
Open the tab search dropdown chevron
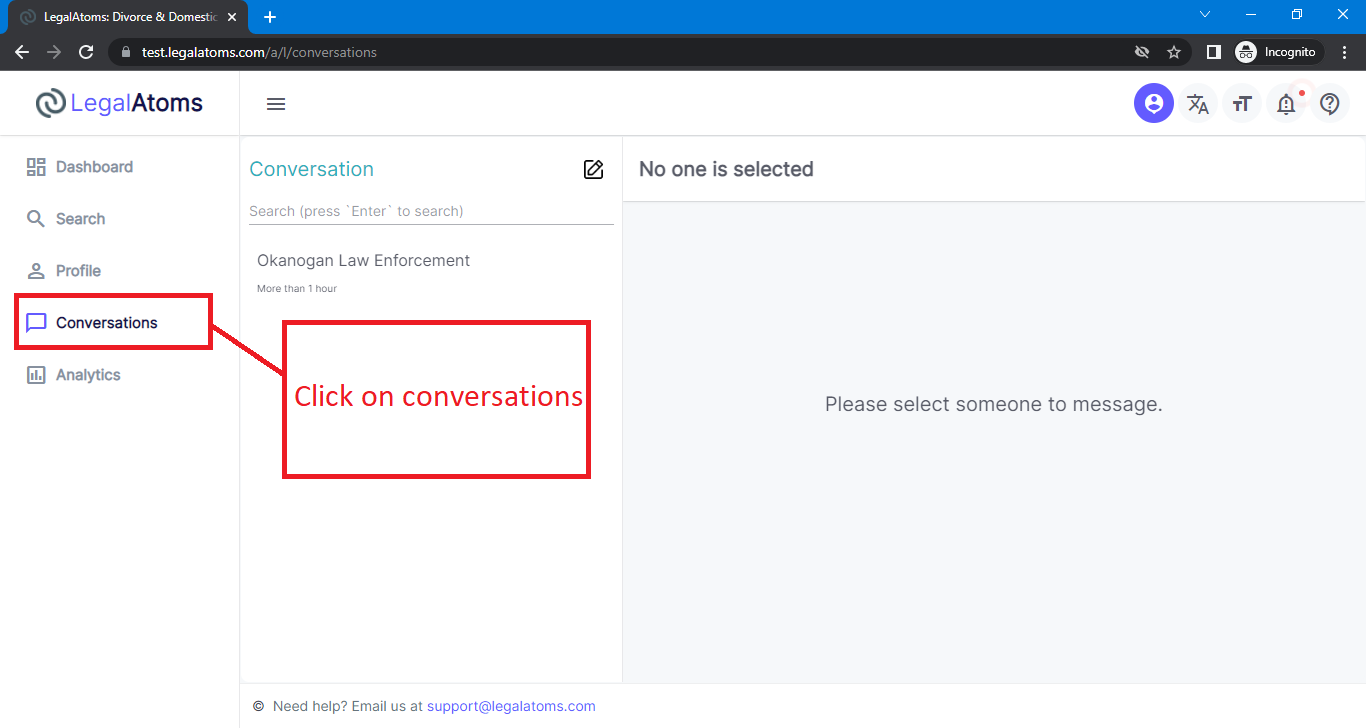[x=1205, y=14]
